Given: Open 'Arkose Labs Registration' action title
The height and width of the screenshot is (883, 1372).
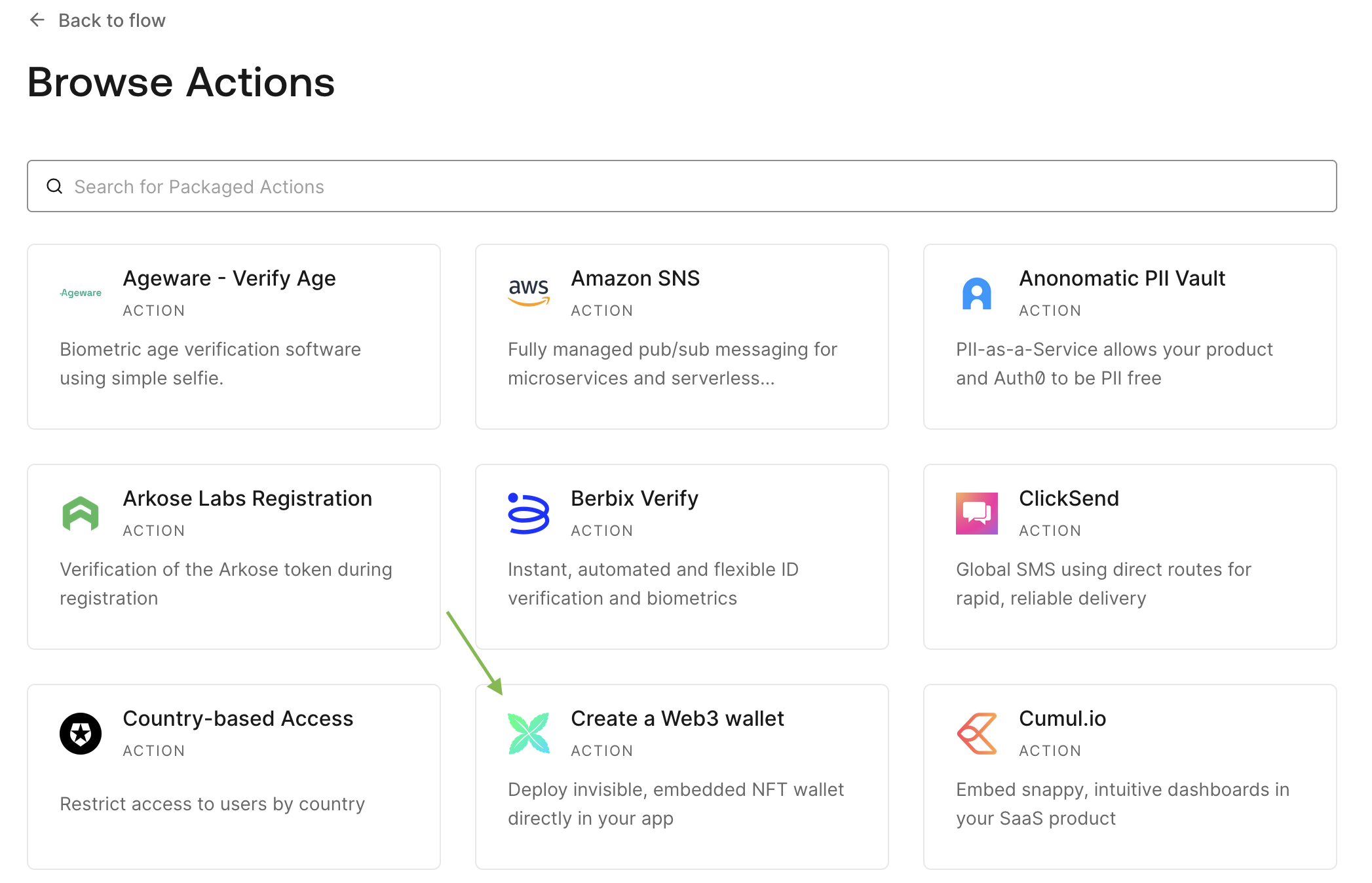Looking at the screenshot, I should (x=247, y=498).
